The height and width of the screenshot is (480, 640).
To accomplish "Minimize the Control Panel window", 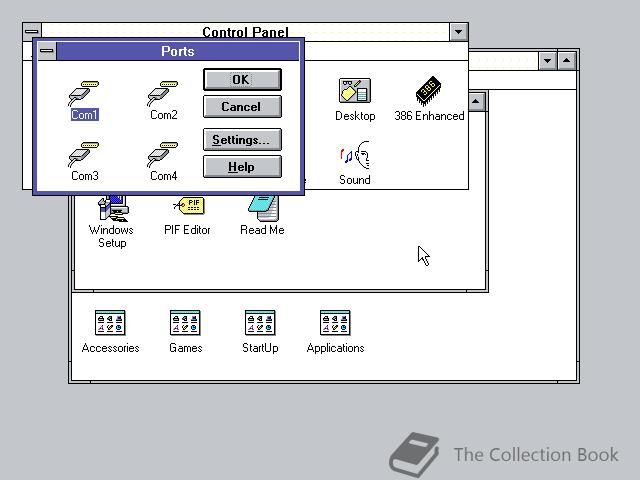I will tap(458, 32).
